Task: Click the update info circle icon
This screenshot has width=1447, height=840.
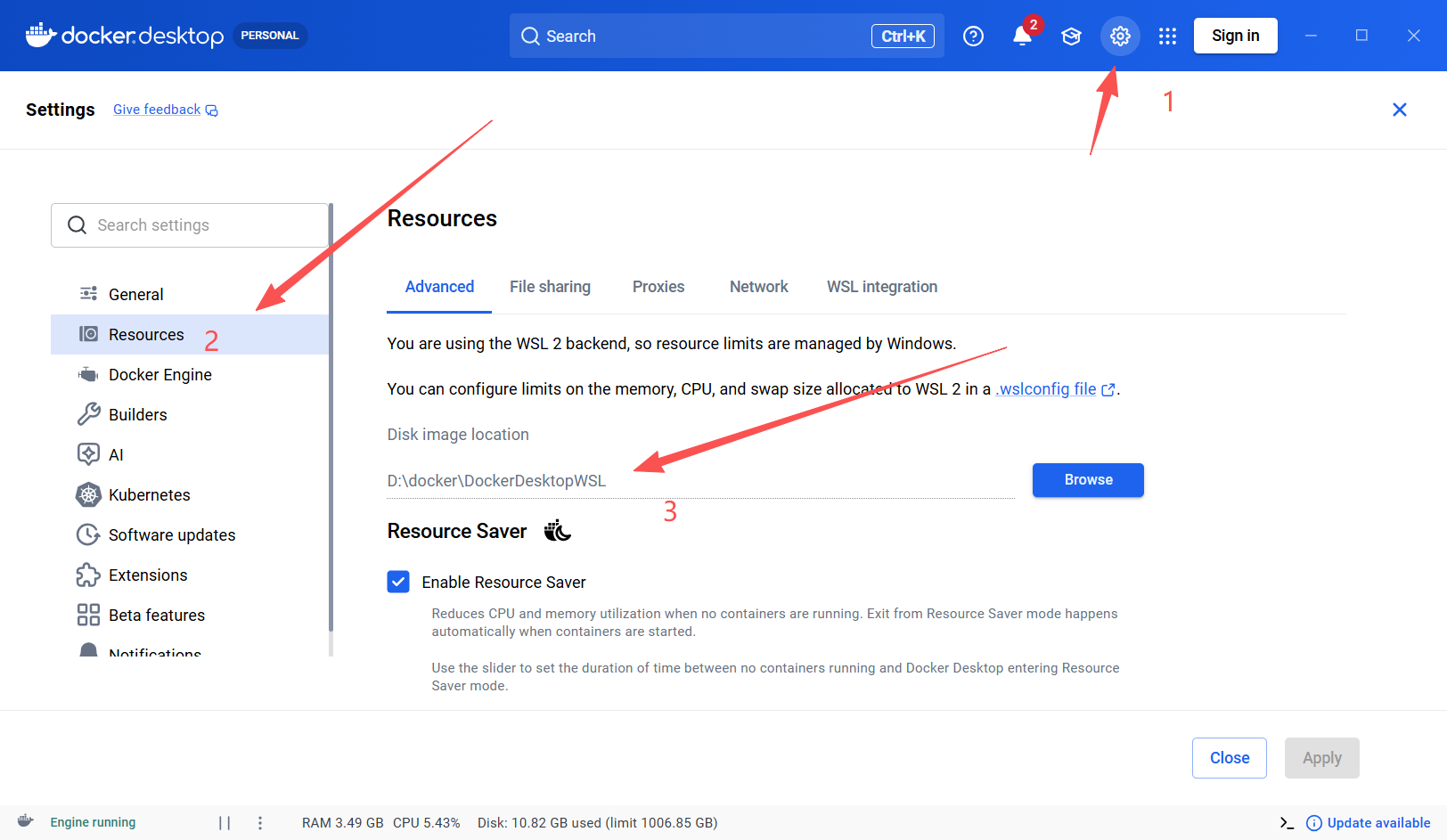Action: pyautogui.click(x=1313, y=823)
